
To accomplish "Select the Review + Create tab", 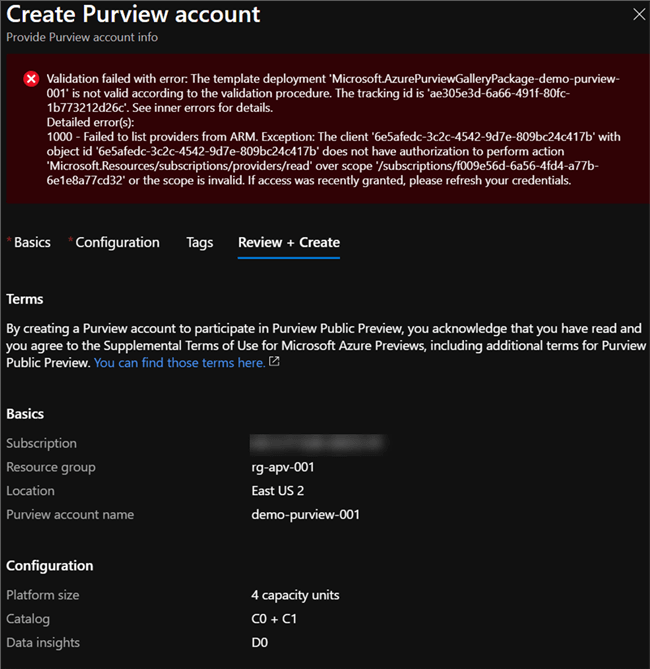I will (x=289, y=242).
